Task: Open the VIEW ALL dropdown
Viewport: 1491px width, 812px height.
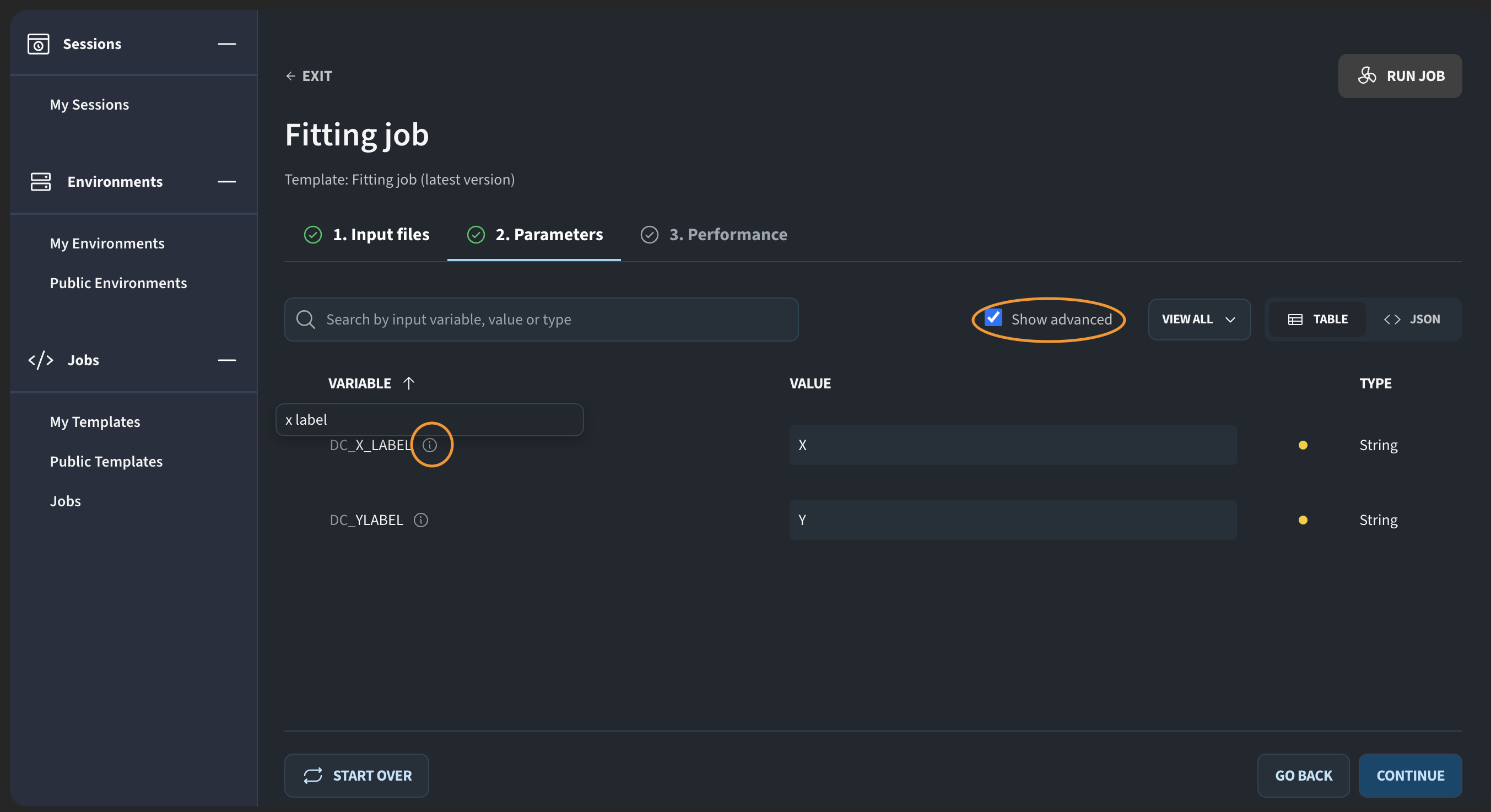Action: tap(1199, 320)
